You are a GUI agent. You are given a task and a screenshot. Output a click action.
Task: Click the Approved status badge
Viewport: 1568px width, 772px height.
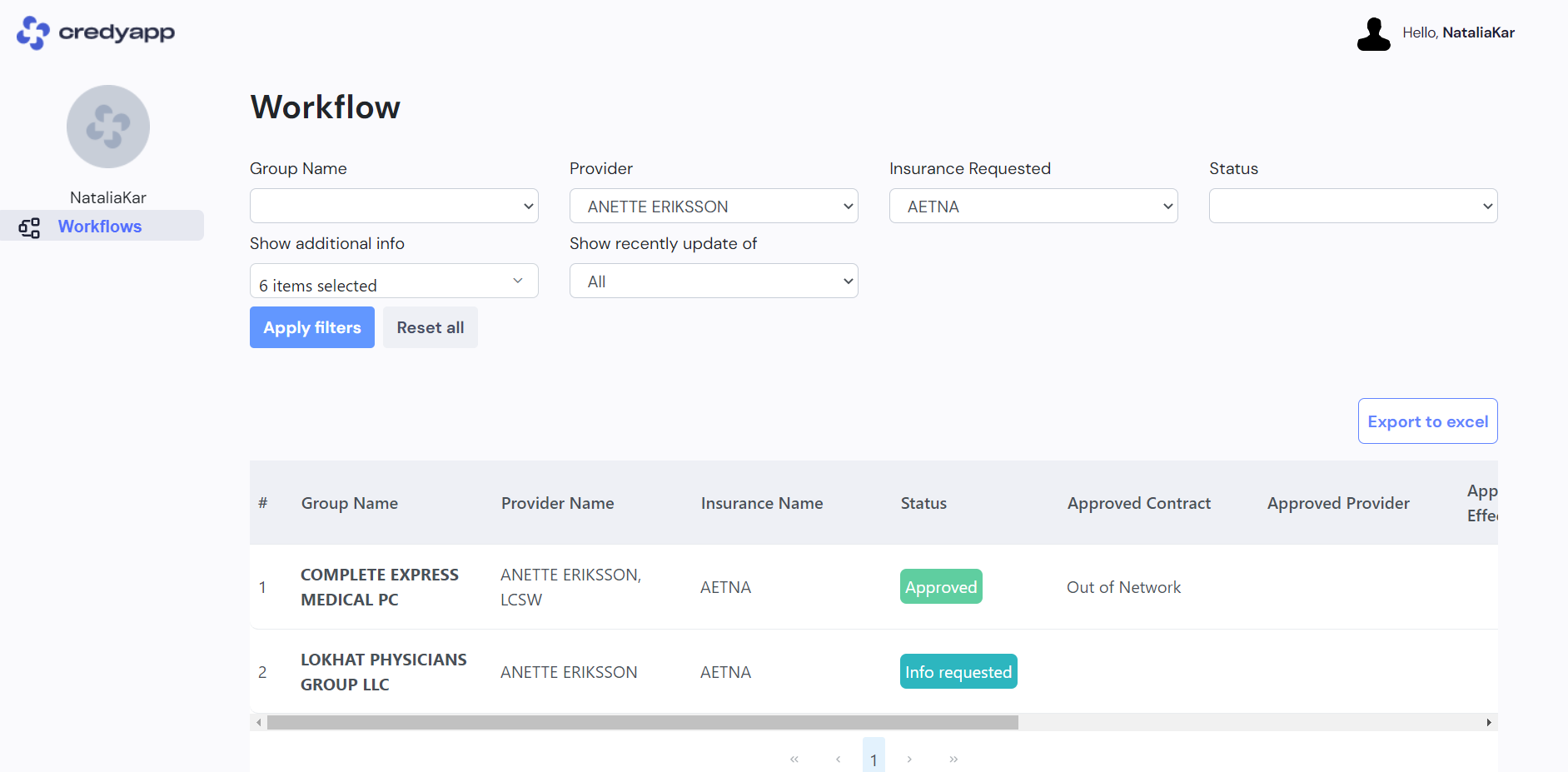pyautogui.click(x=941, y=586)
